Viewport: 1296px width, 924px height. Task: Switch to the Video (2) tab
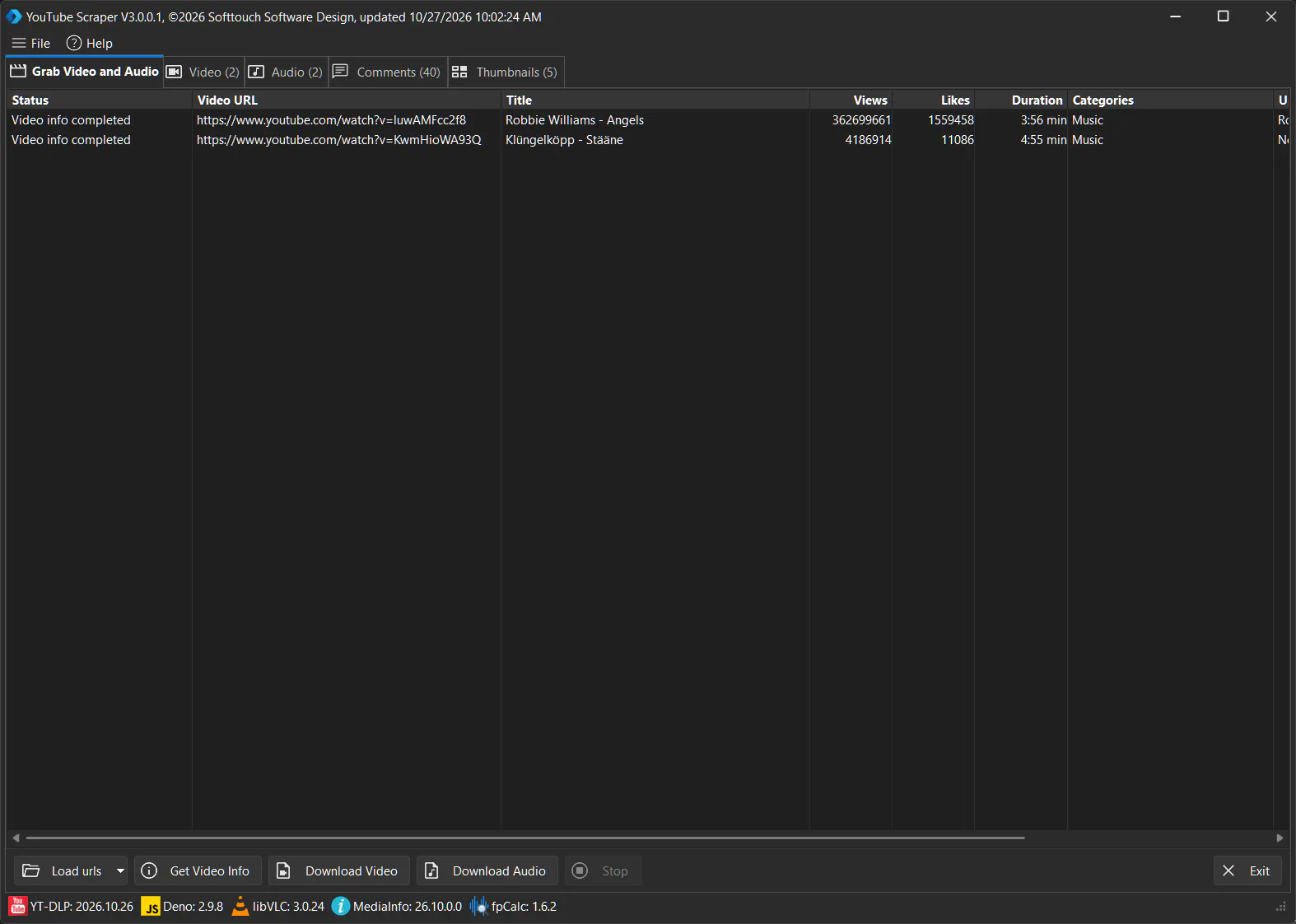(204, 72)
